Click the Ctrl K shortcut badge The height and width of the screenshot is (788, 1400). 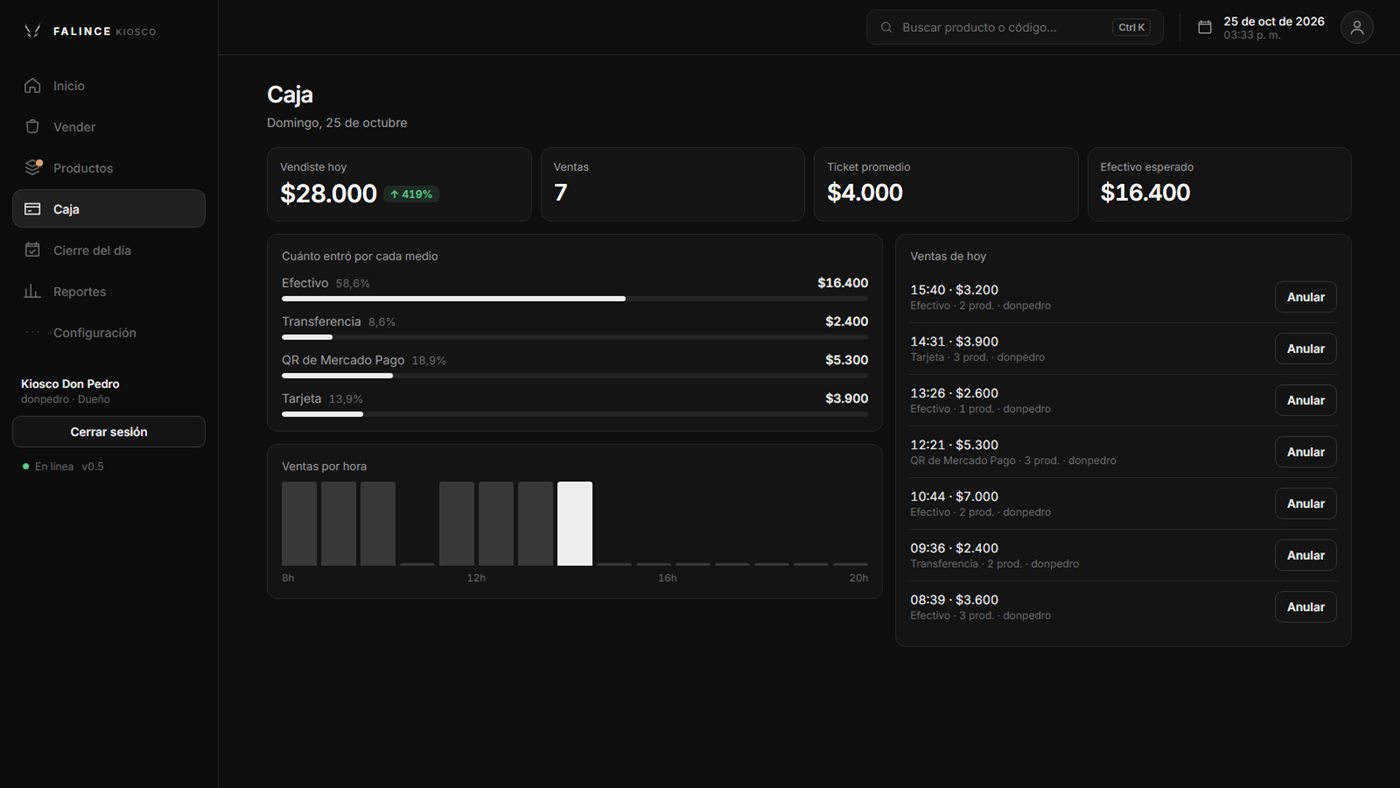tap(1131, 27)
